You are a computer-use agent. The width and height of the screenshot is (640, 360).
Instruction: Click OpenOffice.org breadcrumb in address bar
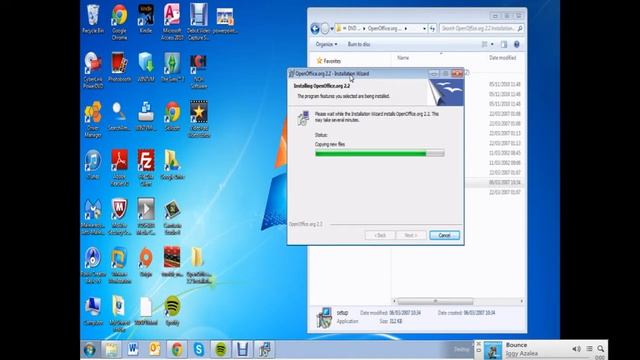click(x=384, y=29)
